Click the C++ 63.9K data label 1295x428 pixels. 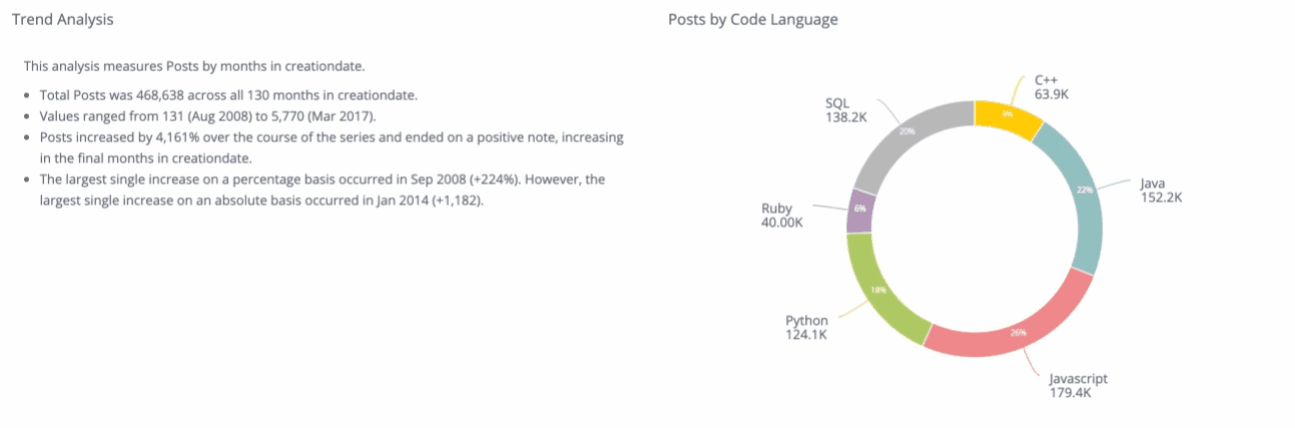tap(1051, 87)
